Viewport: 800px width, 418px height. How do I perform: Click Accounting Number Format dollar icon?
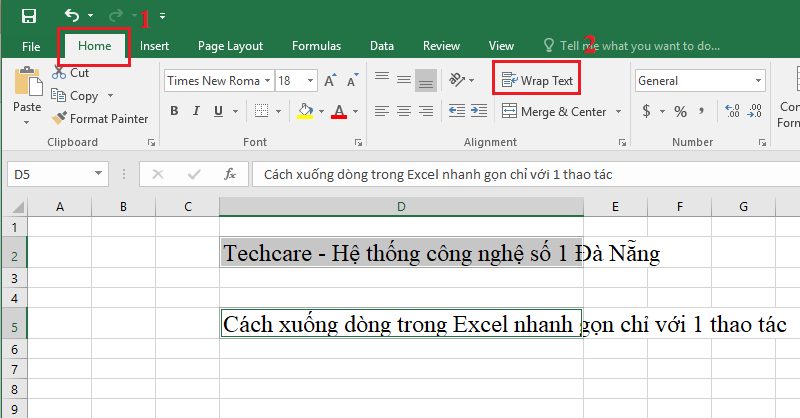646,111
